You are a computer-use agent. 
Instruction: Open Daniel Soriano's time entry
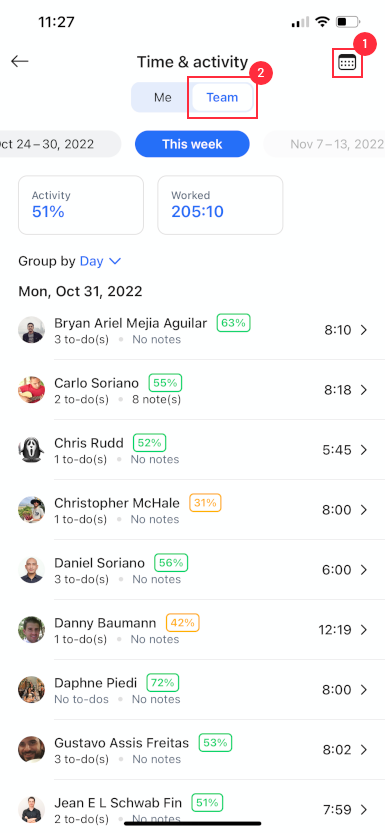click(192, 570)
